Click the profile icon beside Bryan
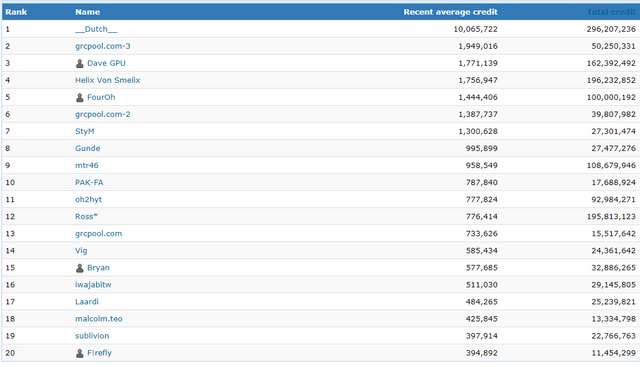The image size is (640, 367). 80,268
